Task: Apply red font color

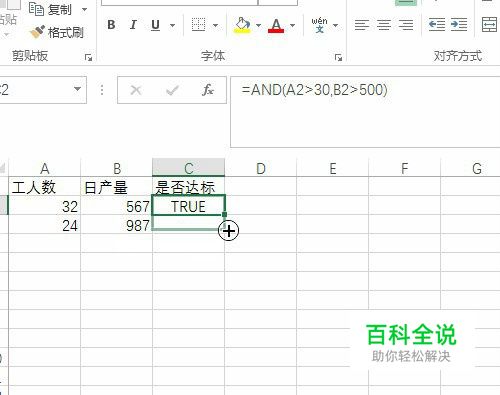Action: 276,25
